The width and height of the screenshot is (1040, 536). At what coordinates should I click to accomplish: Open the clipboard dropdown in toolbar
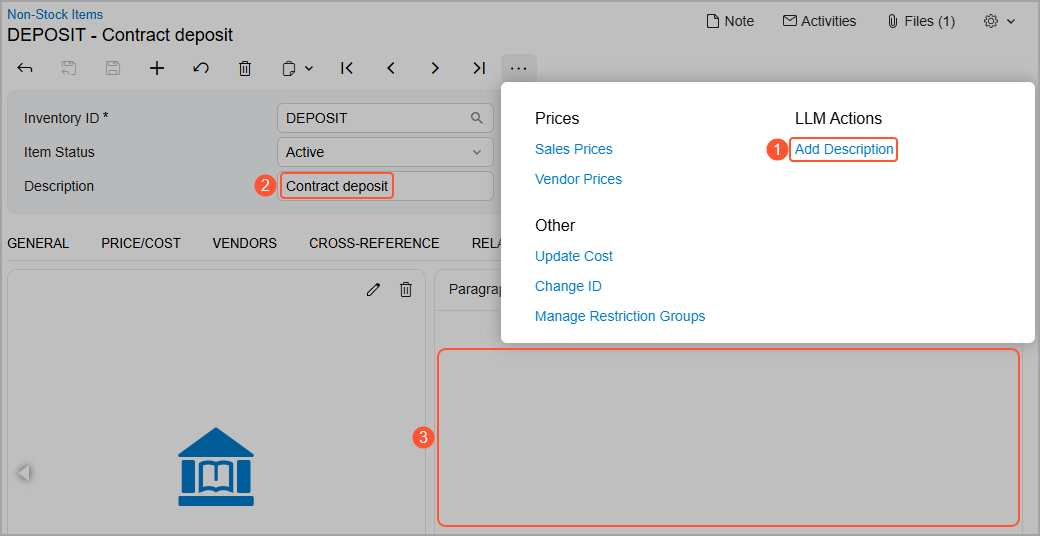pos(297,68)
